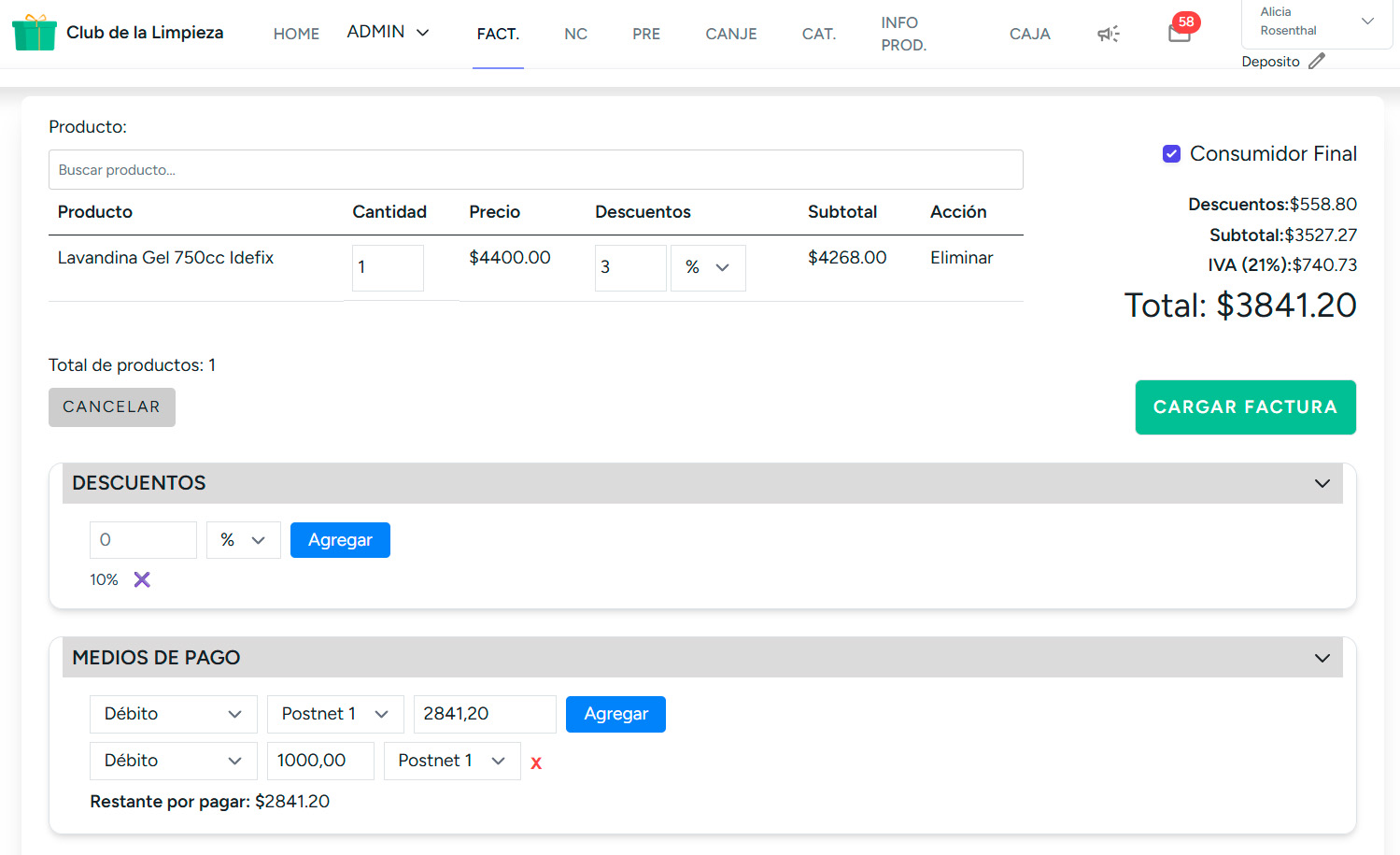Click the Cantidad field for Lavandina Gel
Viewport: 1400px width, 855px height.
(388, 267)
